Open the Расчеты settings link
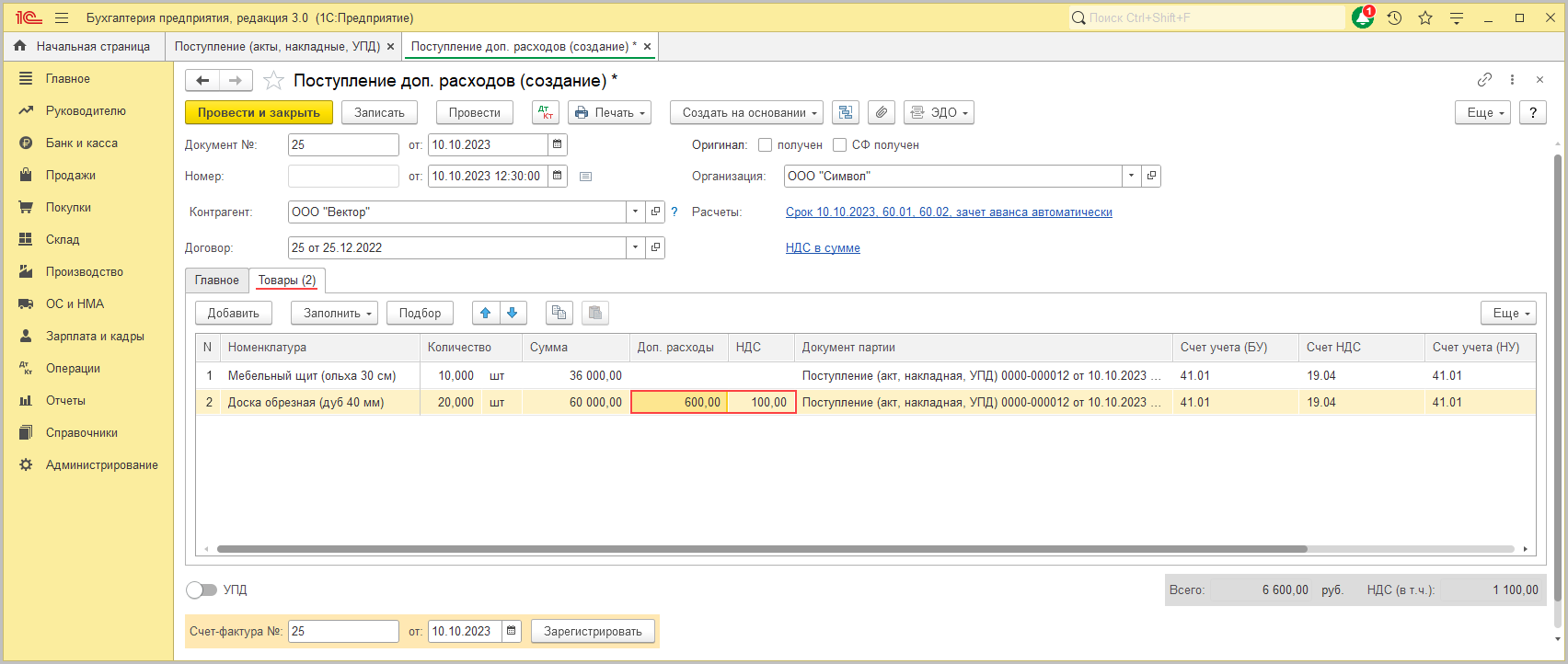This screenshot has width=1568, height=664. pos(949,212)
